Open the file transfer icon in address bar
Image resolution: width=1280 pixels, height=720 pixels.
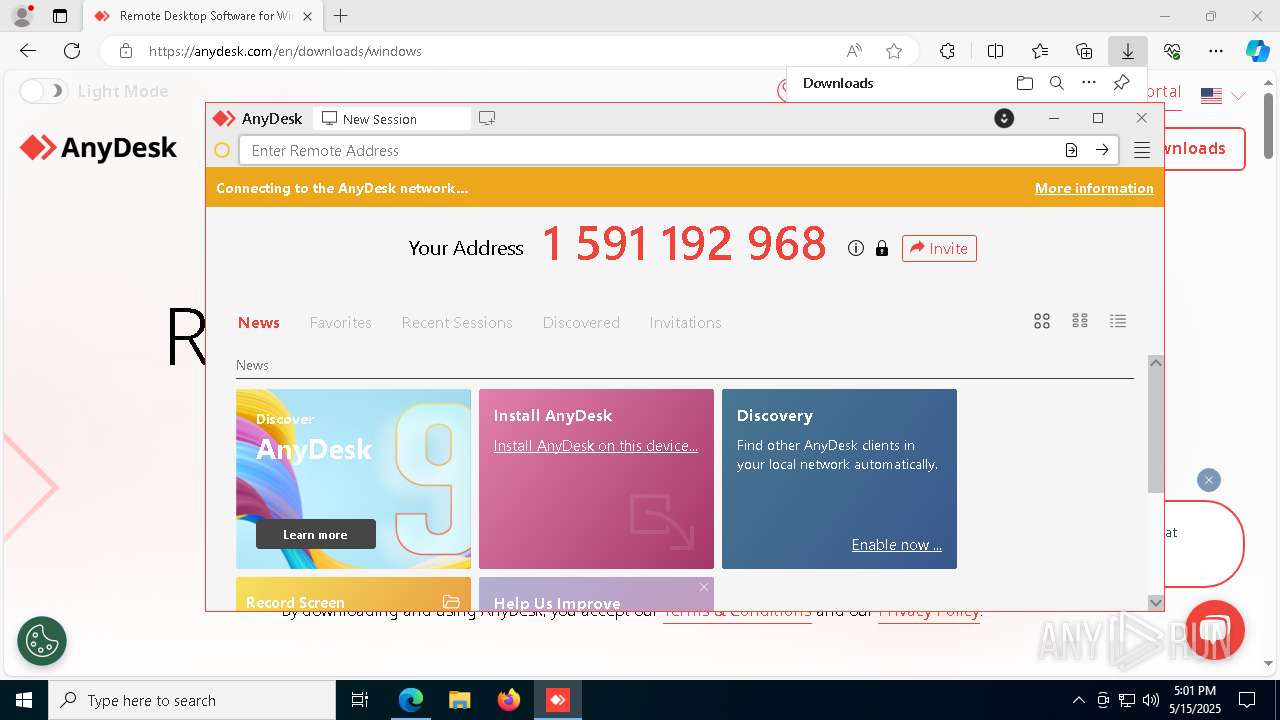pyautogui.click(x=1071, y=150)
